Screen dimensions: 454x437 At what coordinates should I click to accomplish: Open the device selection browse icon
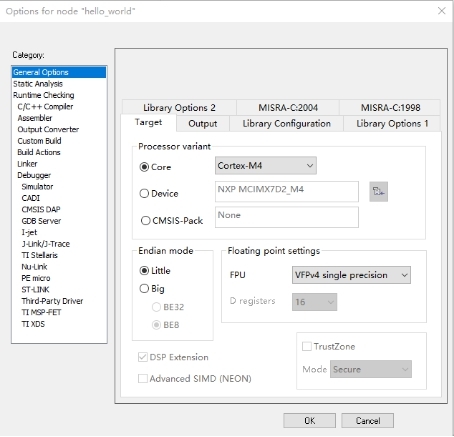point(378,192)
